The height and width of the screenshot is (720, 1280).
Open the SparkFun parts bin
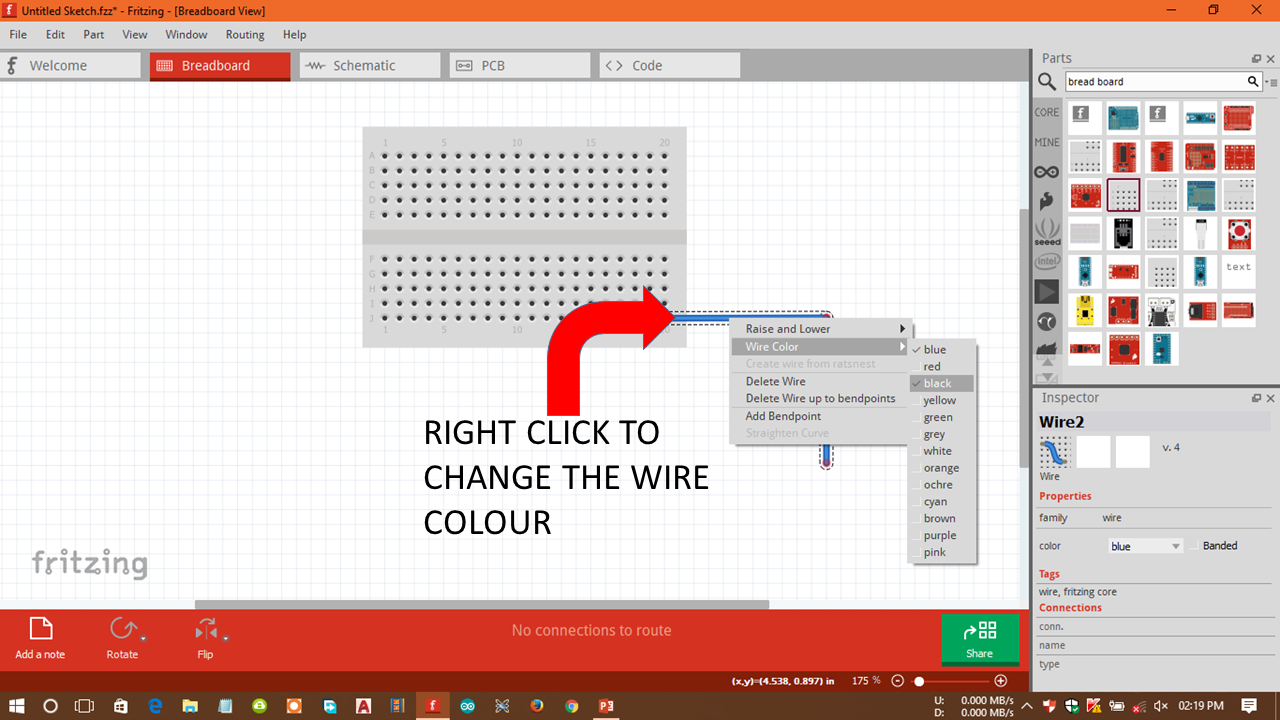tap(1046, 201)
